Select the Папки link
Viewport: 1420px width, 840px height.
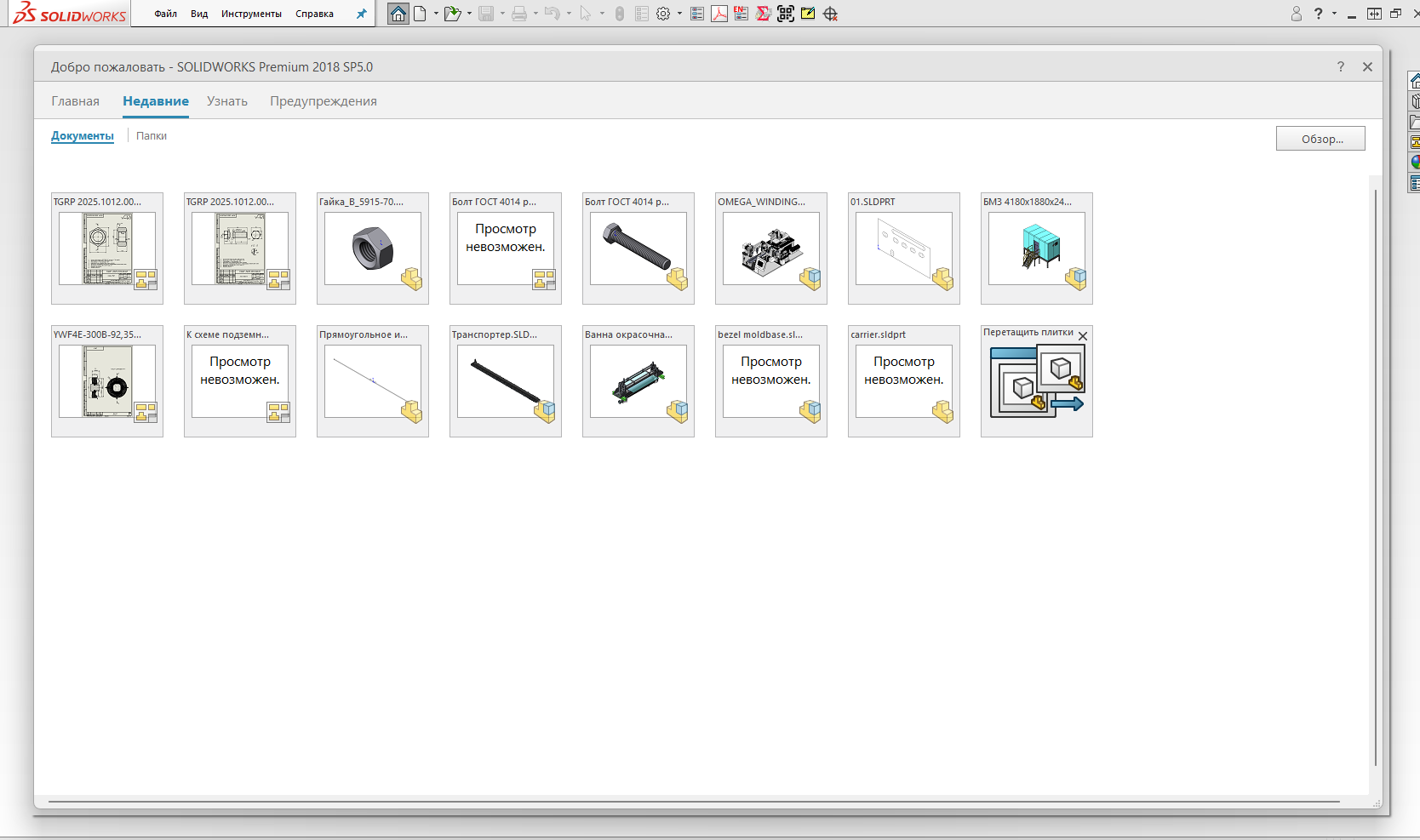[x=152, y=136]
